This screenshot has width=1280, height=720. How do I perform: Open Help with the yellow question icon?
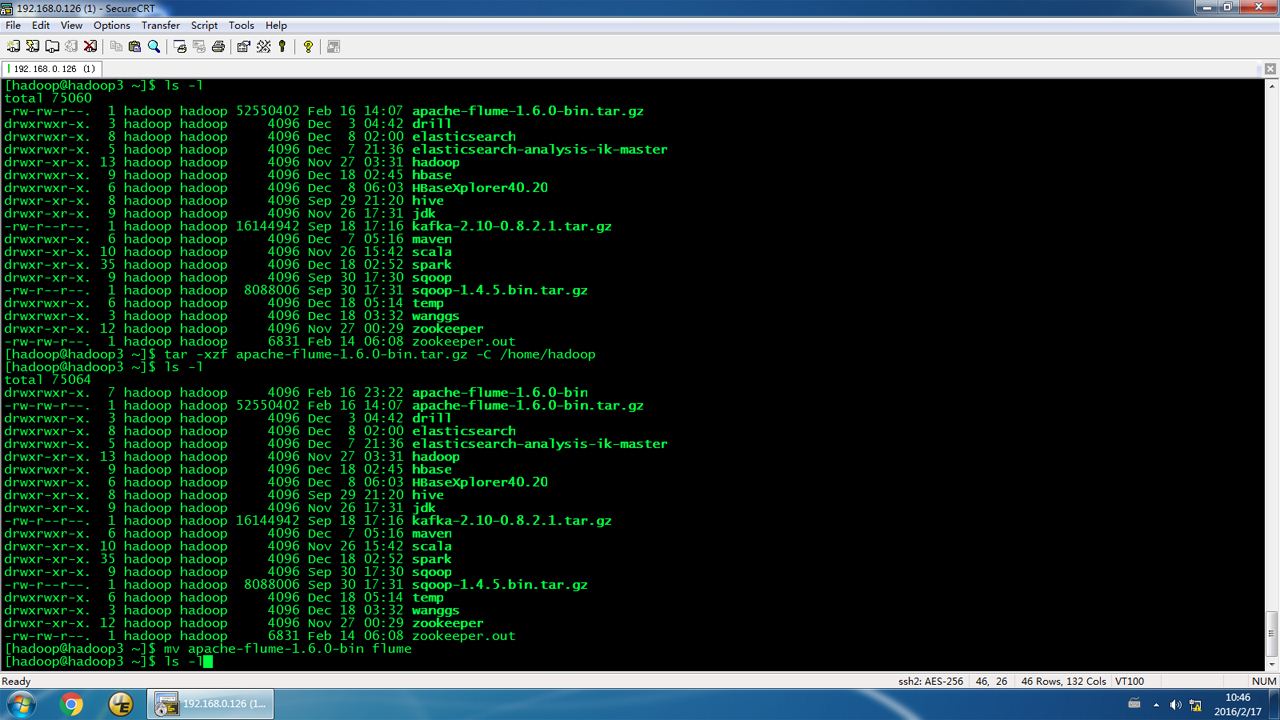[308, 46]
